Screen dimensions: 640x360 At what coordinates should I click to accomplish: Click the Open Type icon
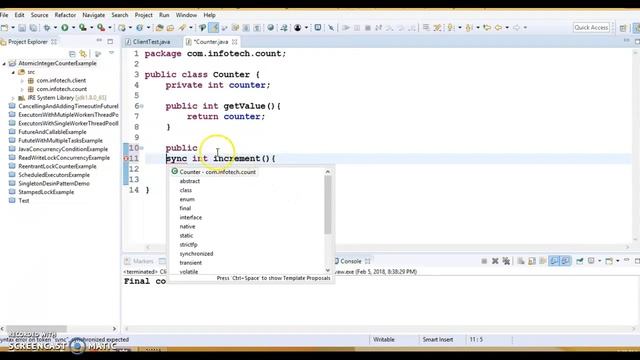(x=159, y=28)
